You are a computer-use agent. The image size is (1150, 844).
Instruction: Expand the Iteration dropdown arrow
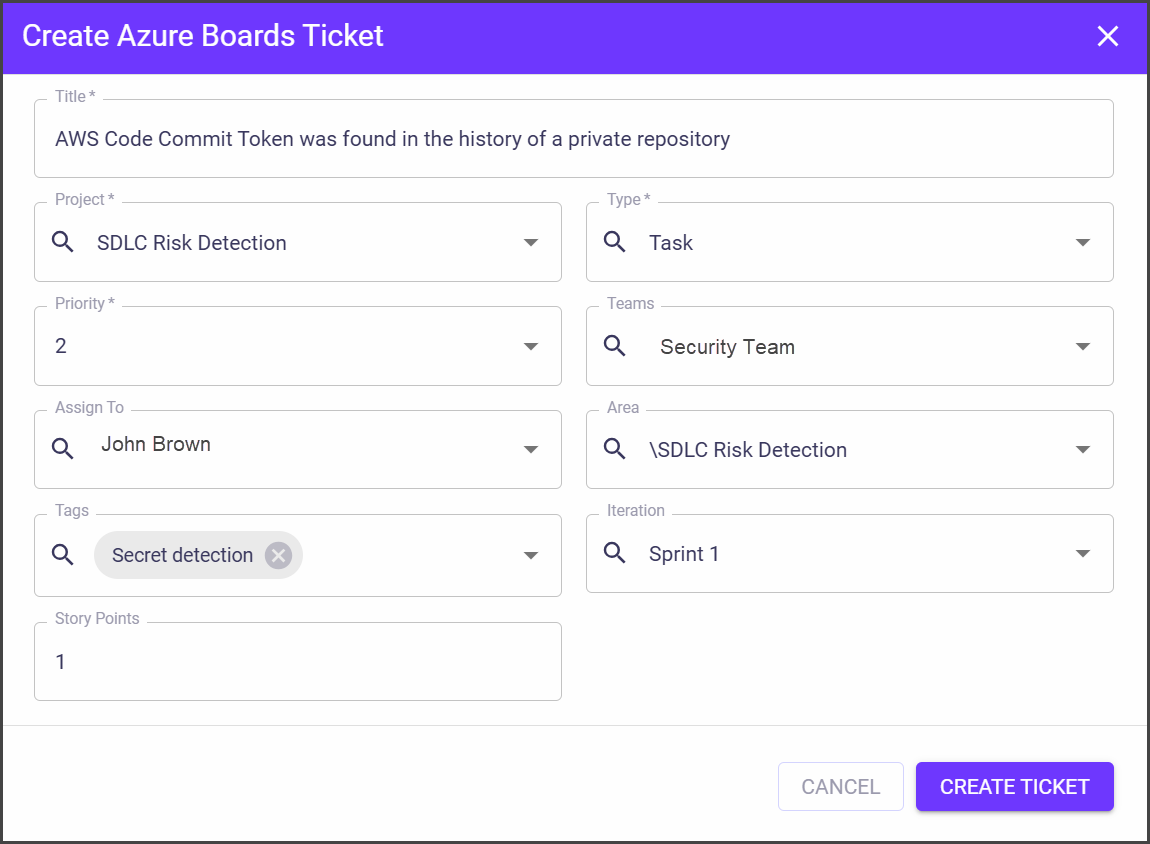pos(1082,554)
